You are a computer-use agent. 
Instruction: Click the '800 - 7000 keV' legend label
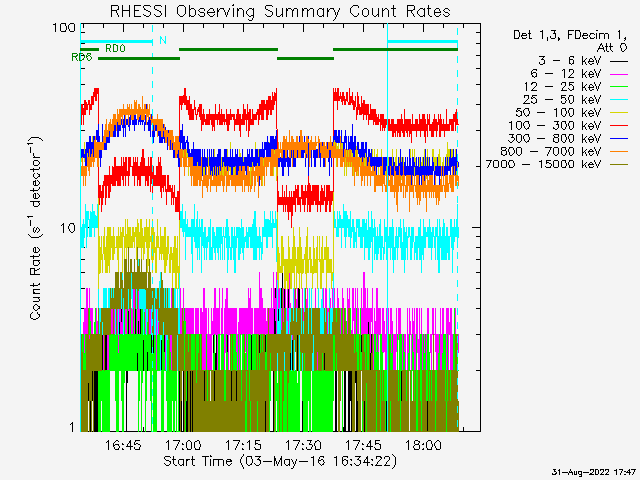[551, 151]
